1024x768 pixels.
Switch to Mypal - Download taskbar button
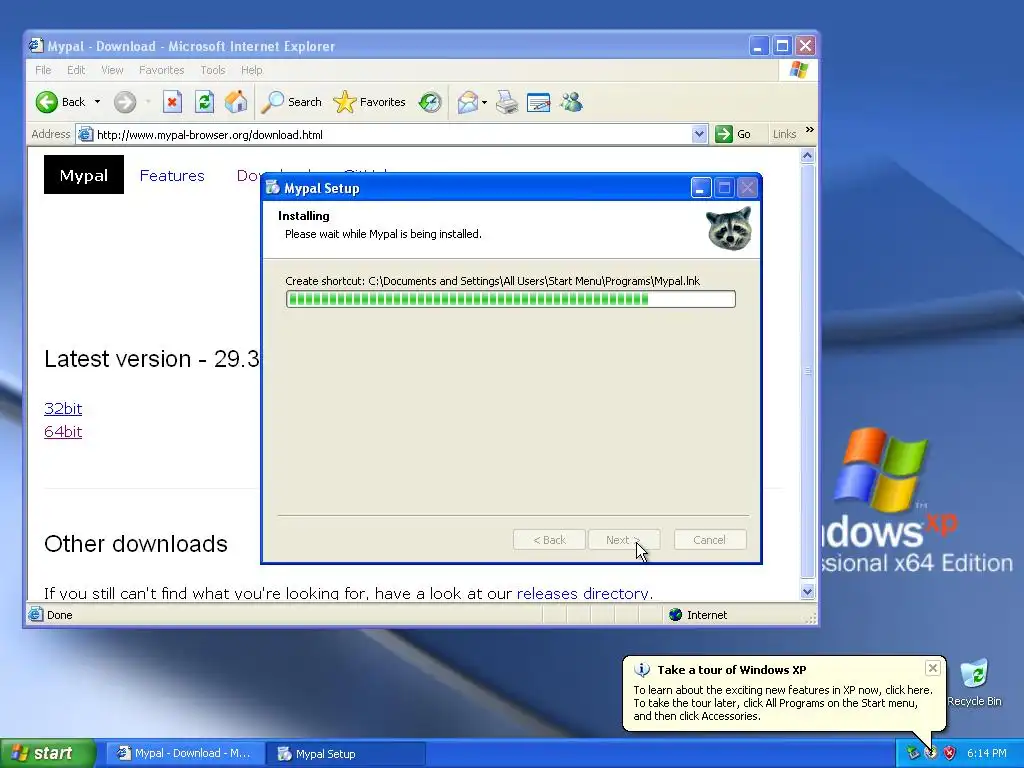pyautogui.click(x=185, y=753)
